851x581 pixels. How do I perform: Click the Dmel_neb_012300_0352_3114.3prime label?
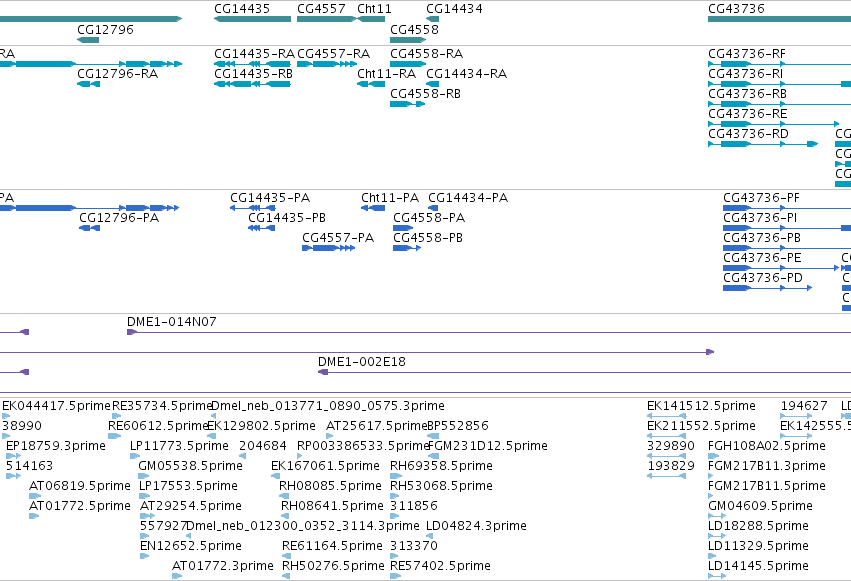303,527
